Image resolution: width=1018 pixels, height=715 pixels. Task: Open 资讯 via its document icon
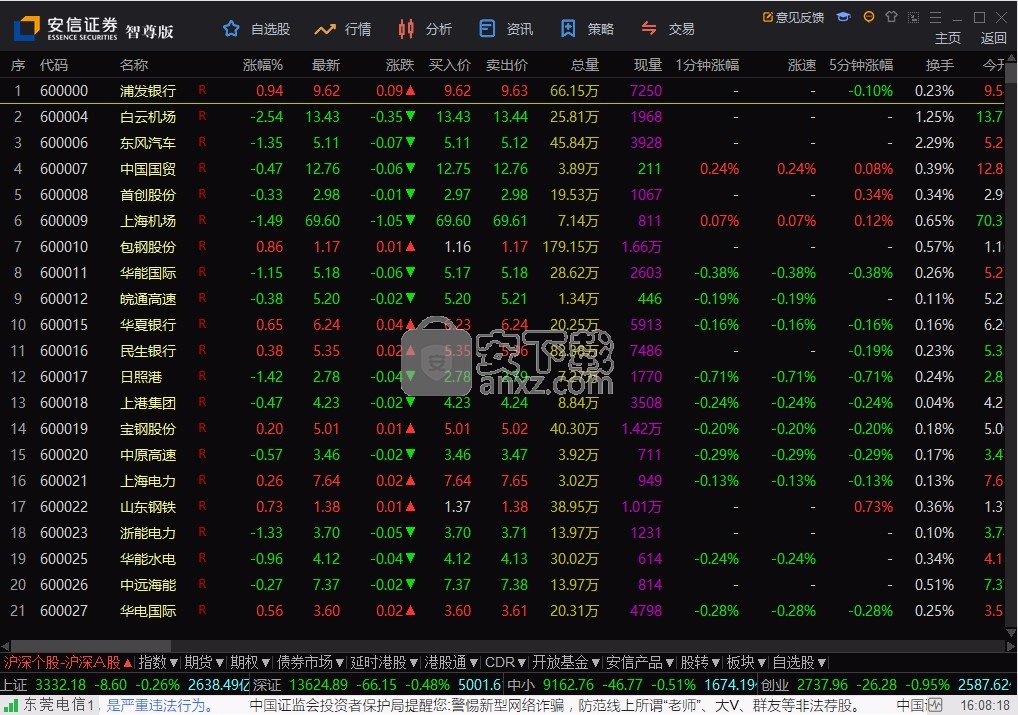click(487, 29)
